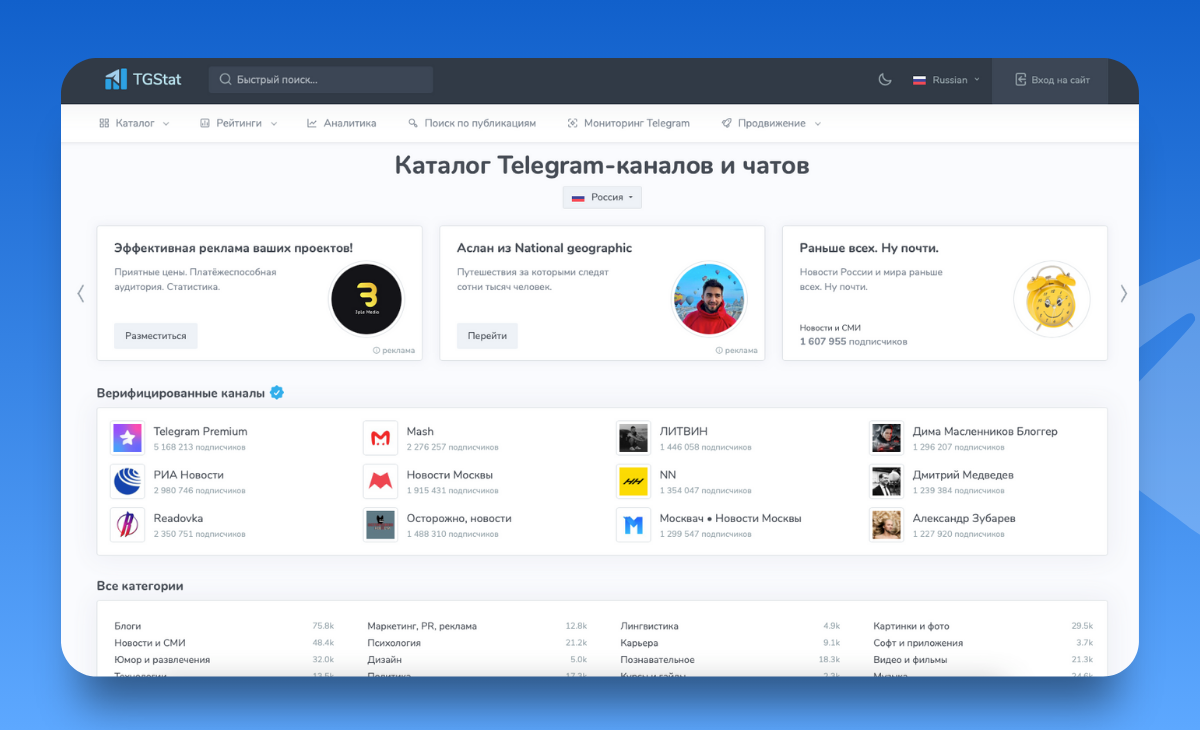Open Маркетинг, PR, реклама category

(x=422, y=626)
